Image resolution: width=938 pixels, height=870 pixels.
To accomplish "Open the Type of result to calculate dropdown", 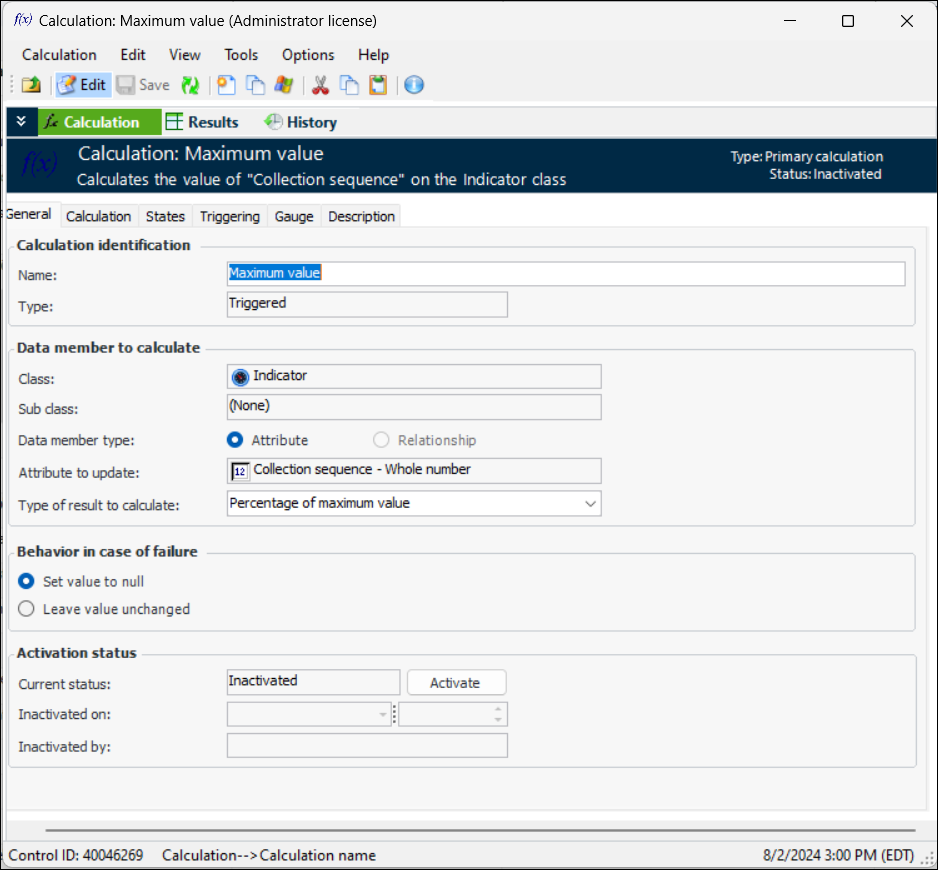I will (590, 504).
